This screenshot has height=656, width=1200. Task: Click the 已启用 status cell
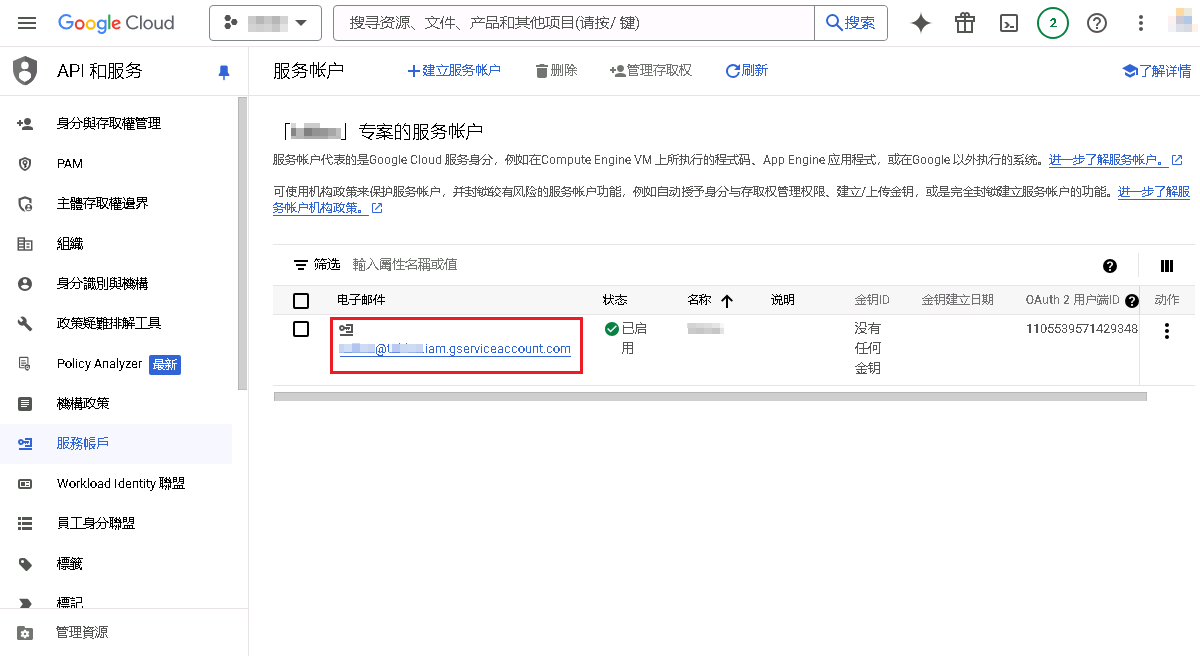pyautogui.click(x=626, y=338)
